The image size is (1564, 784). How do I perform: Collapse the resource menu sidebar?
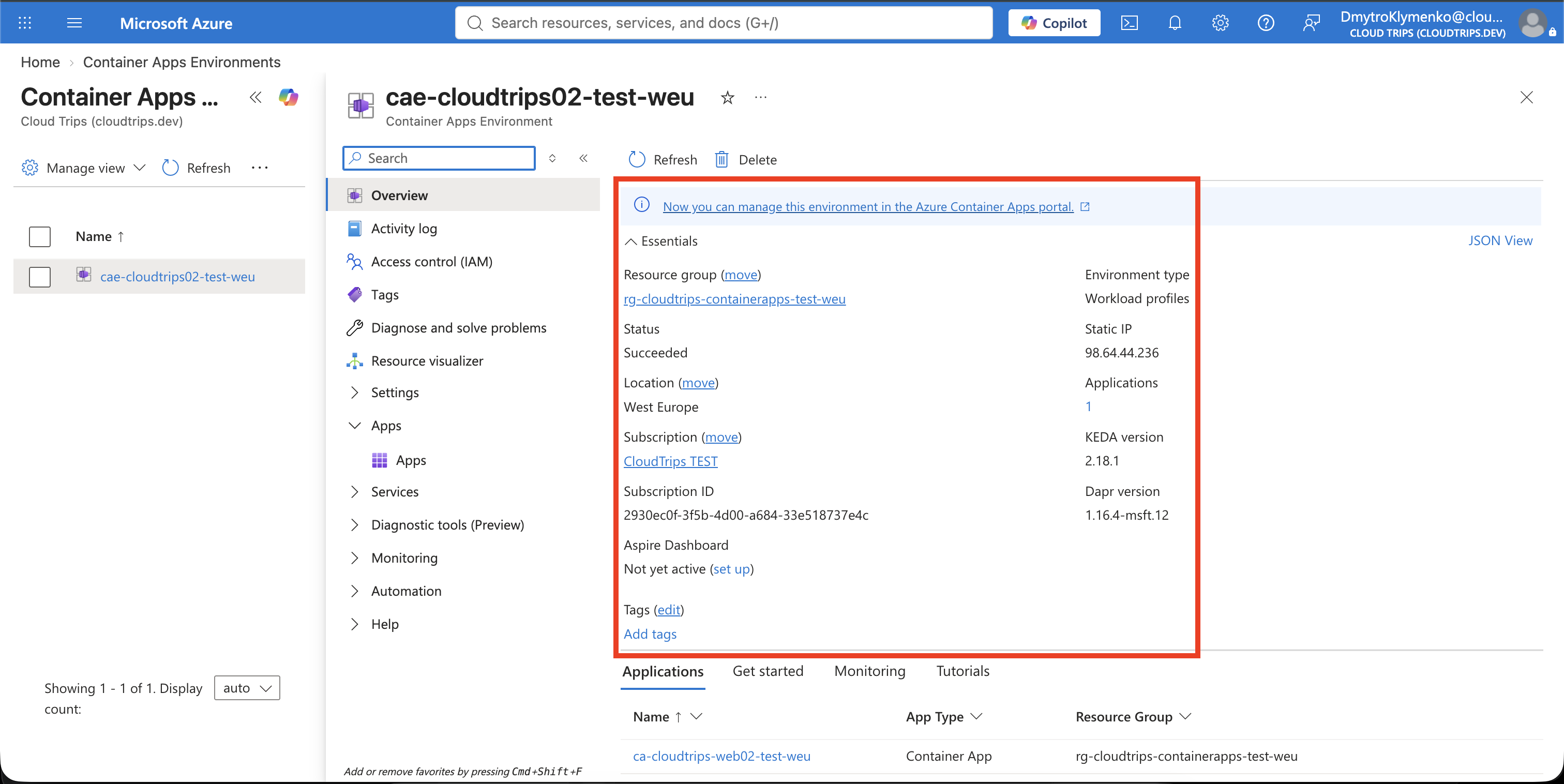click(x=583, y=158)
